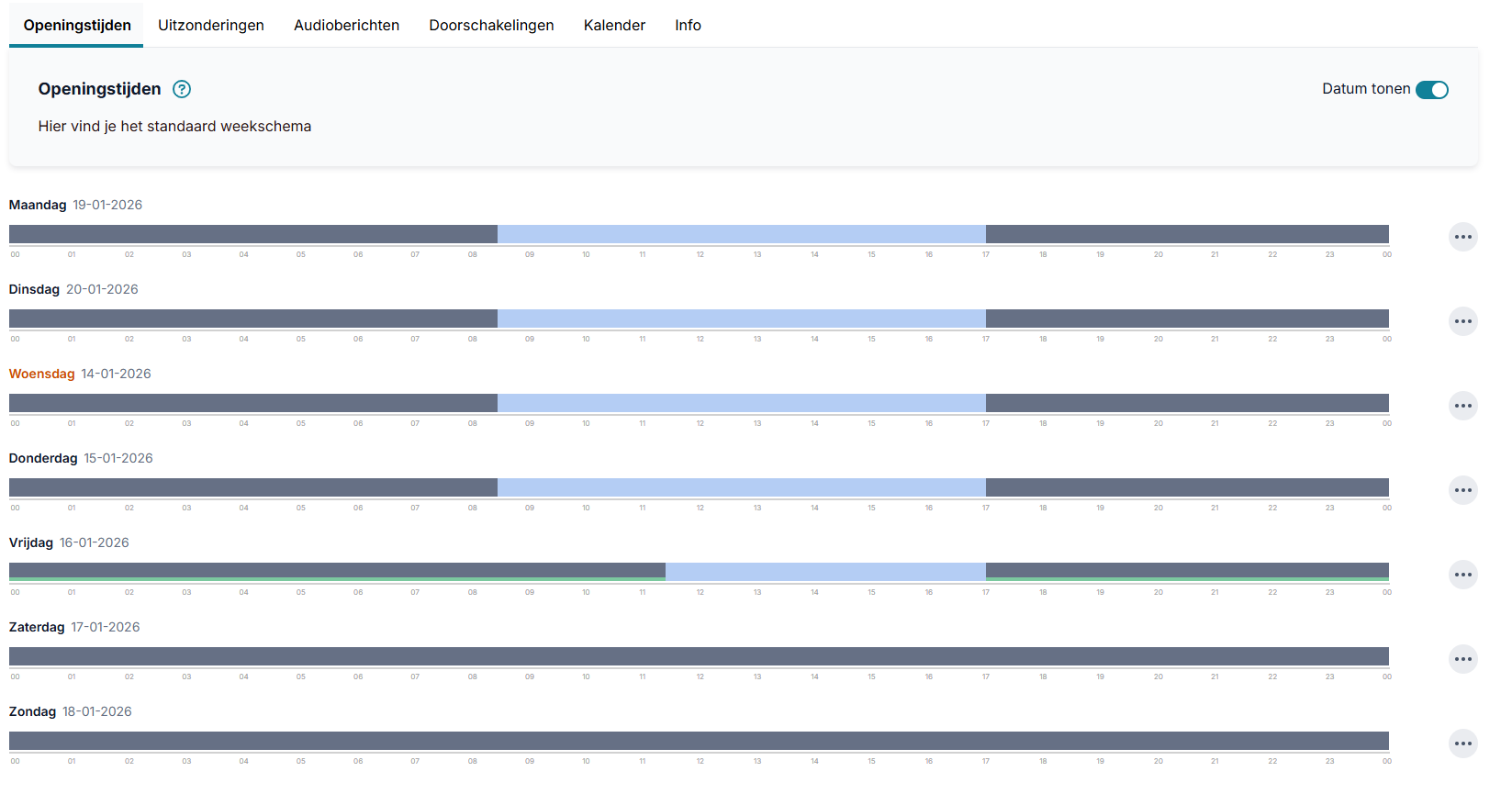
Task: Open the Kalender tab
Action: [x=614, y=26]
